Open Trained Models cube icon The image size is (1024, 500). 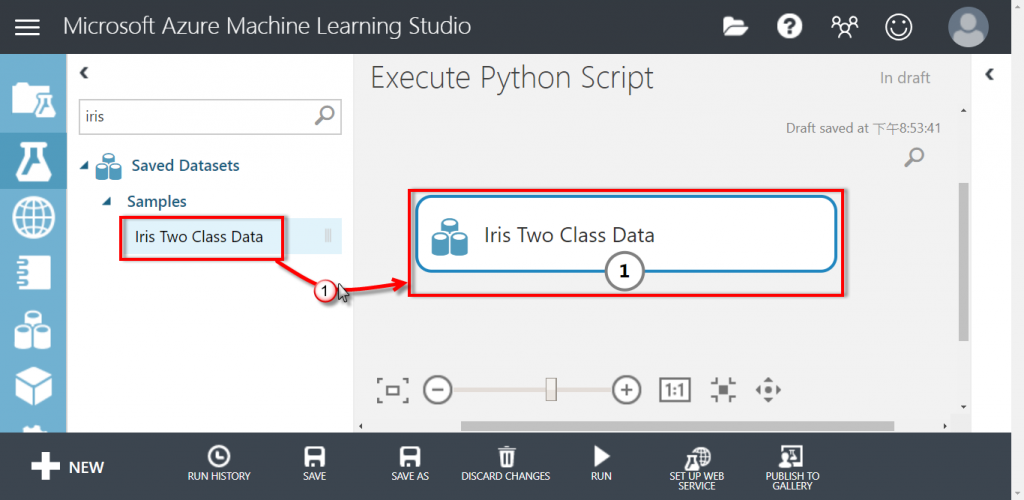[33, 386]
